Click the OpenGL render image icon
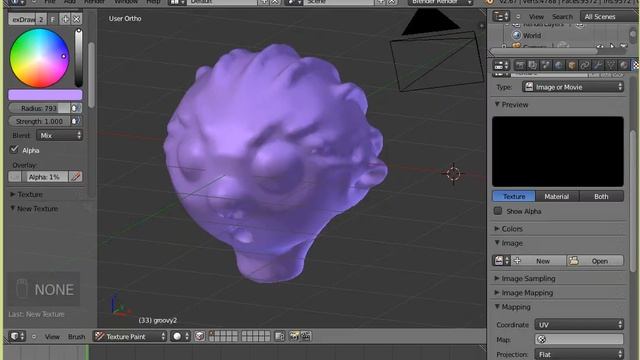The width and height of the screenshot is (640, 360). pos(294,336)
